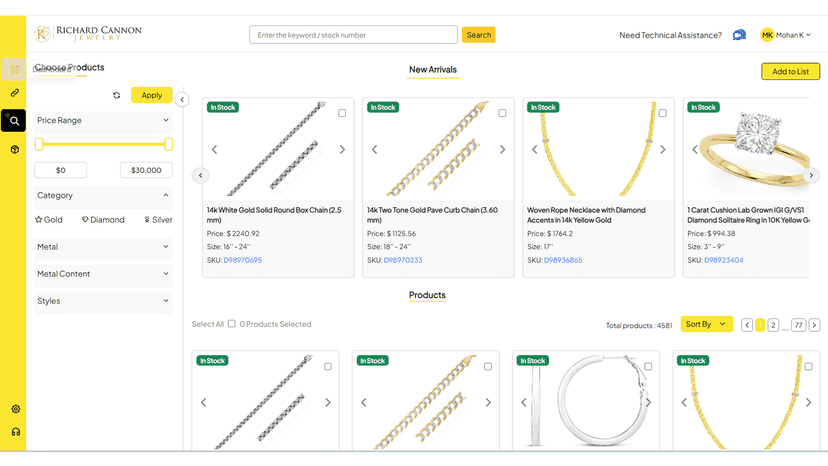The image size is (828, 466).
Task: Expand the Price Range filter
Action: [104, 120]
